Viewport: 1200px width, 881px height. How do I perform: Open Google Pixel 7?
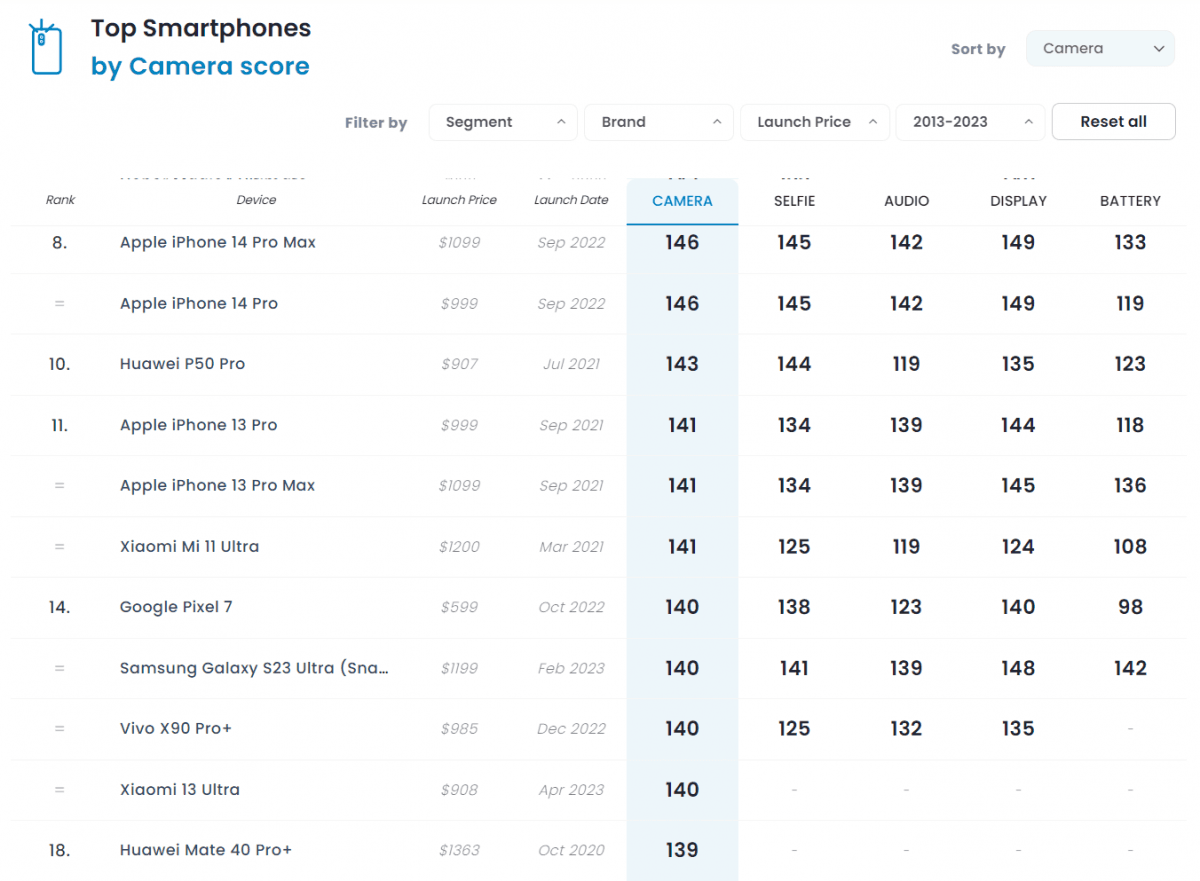point(176,607)
